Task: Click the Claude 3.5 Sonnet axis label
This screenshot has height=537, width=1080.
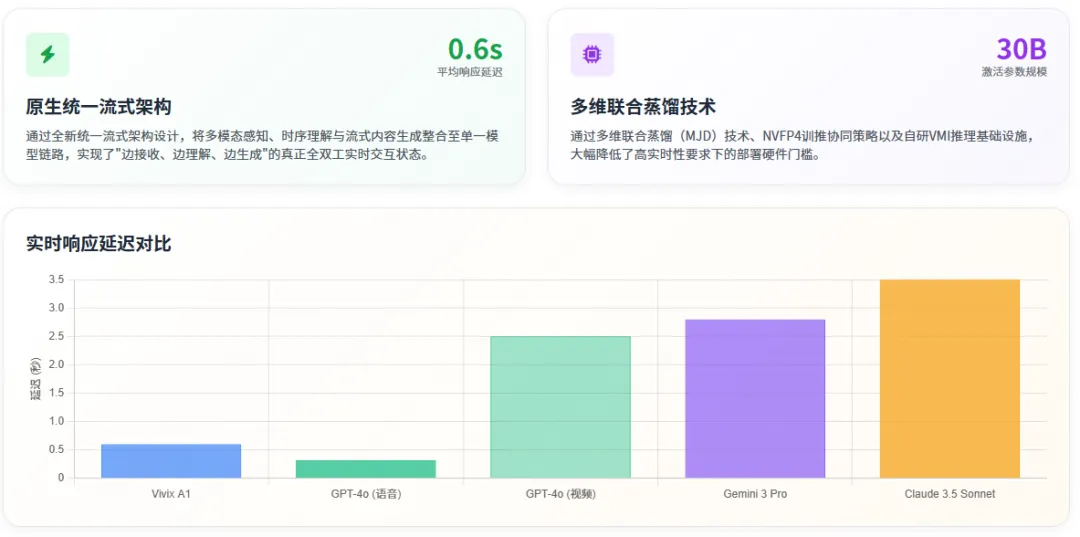Action: 950,494
